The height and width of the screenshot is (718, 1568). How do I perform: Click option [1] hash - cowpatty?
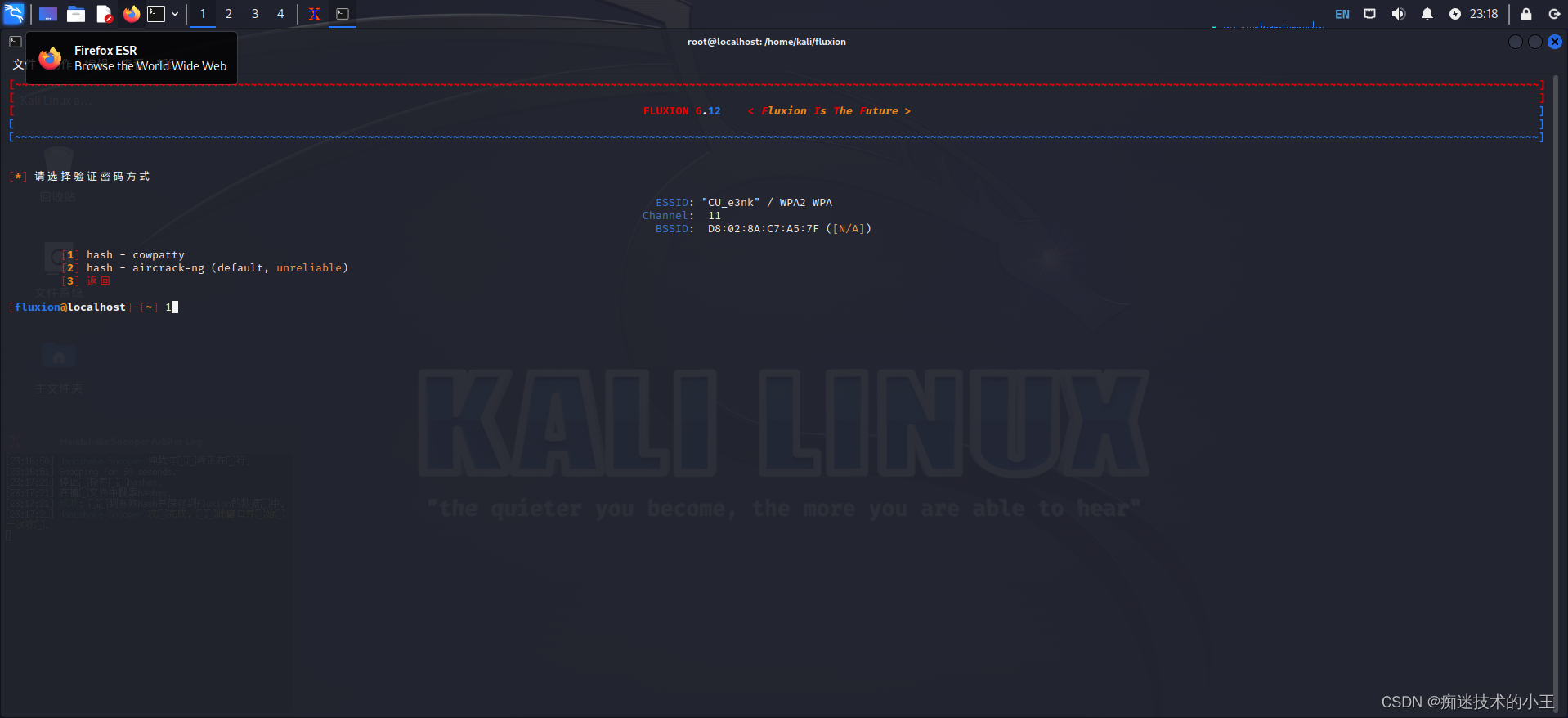123,255
